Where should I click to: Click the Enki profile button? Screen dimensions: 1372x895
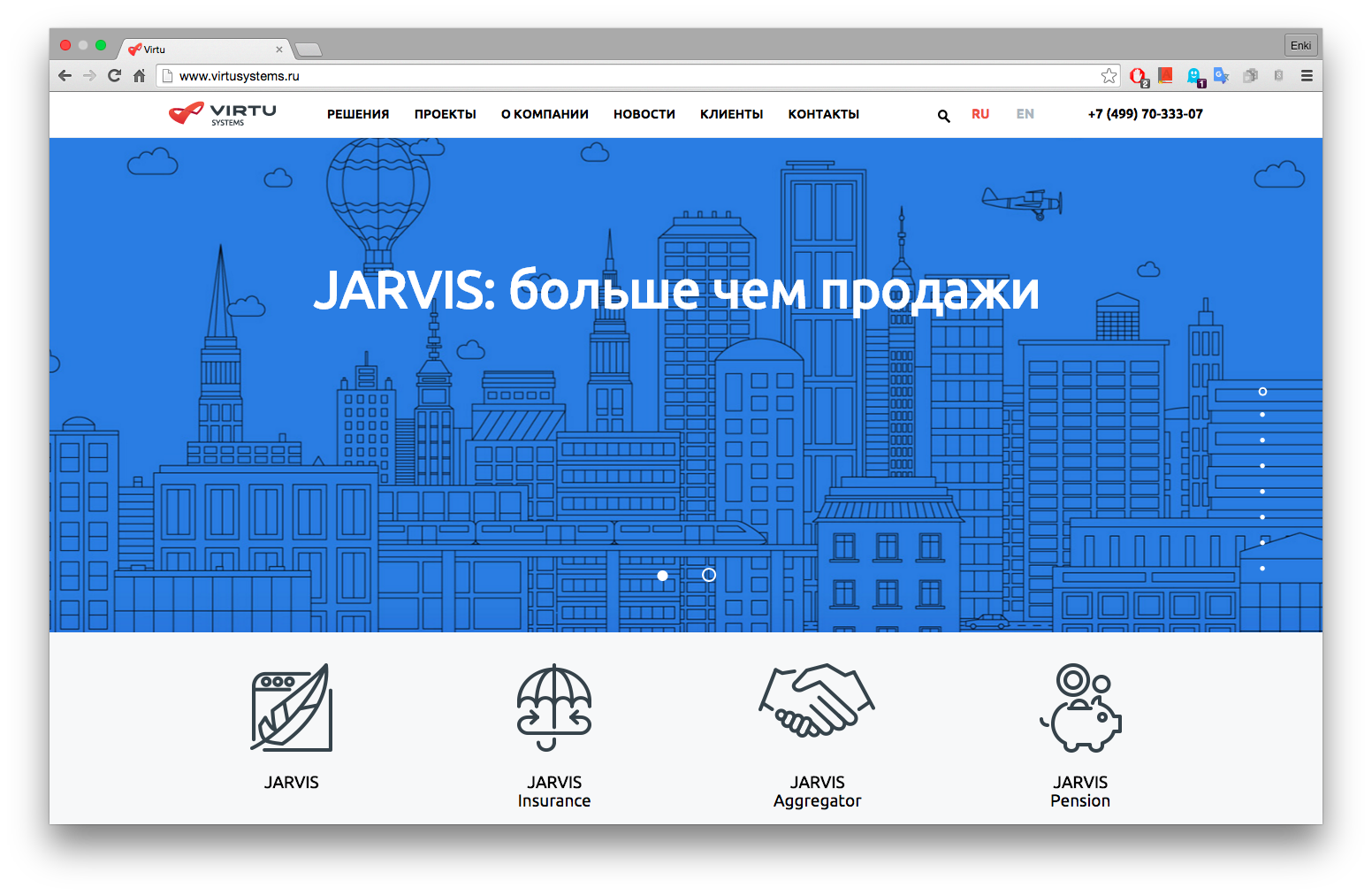1300,45
